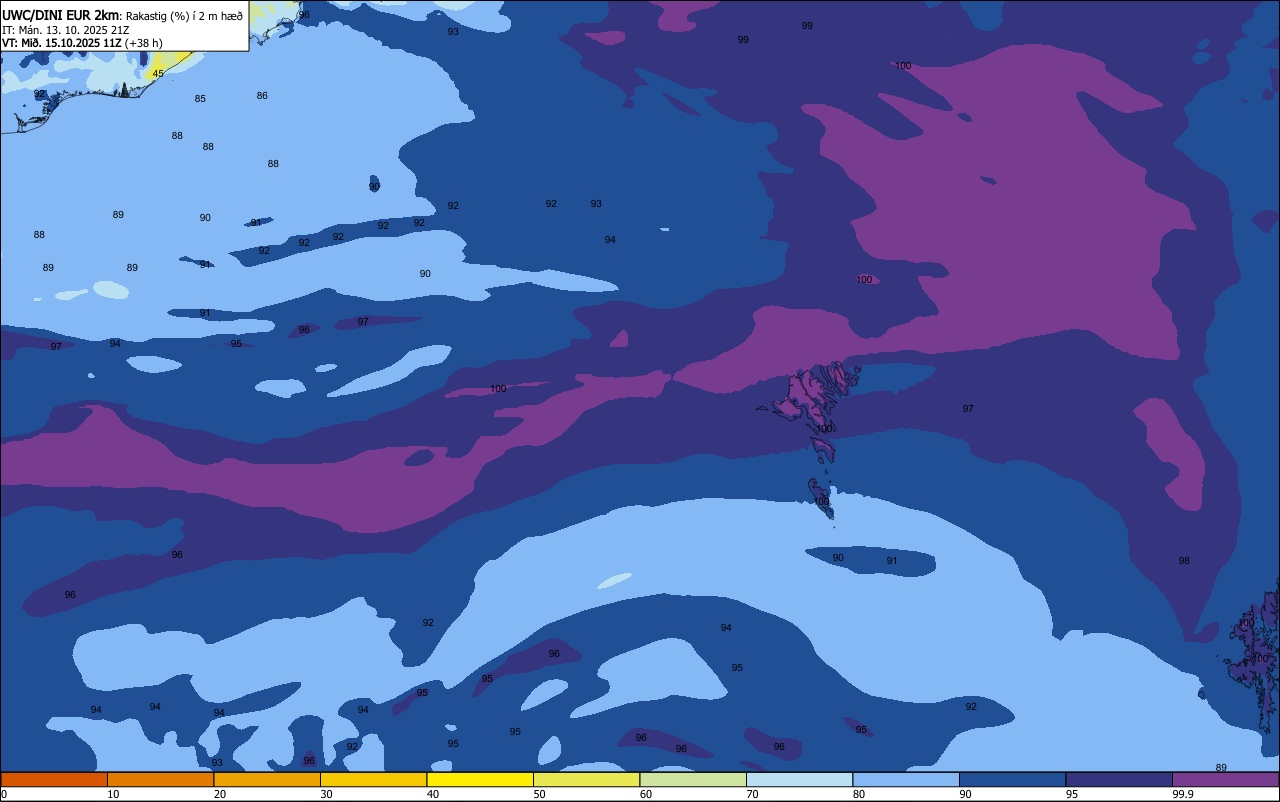Click the 20–30 legend color swatch
Image resolution: width=1280 pixels, height=802 pixels.
tap(267, 779)
